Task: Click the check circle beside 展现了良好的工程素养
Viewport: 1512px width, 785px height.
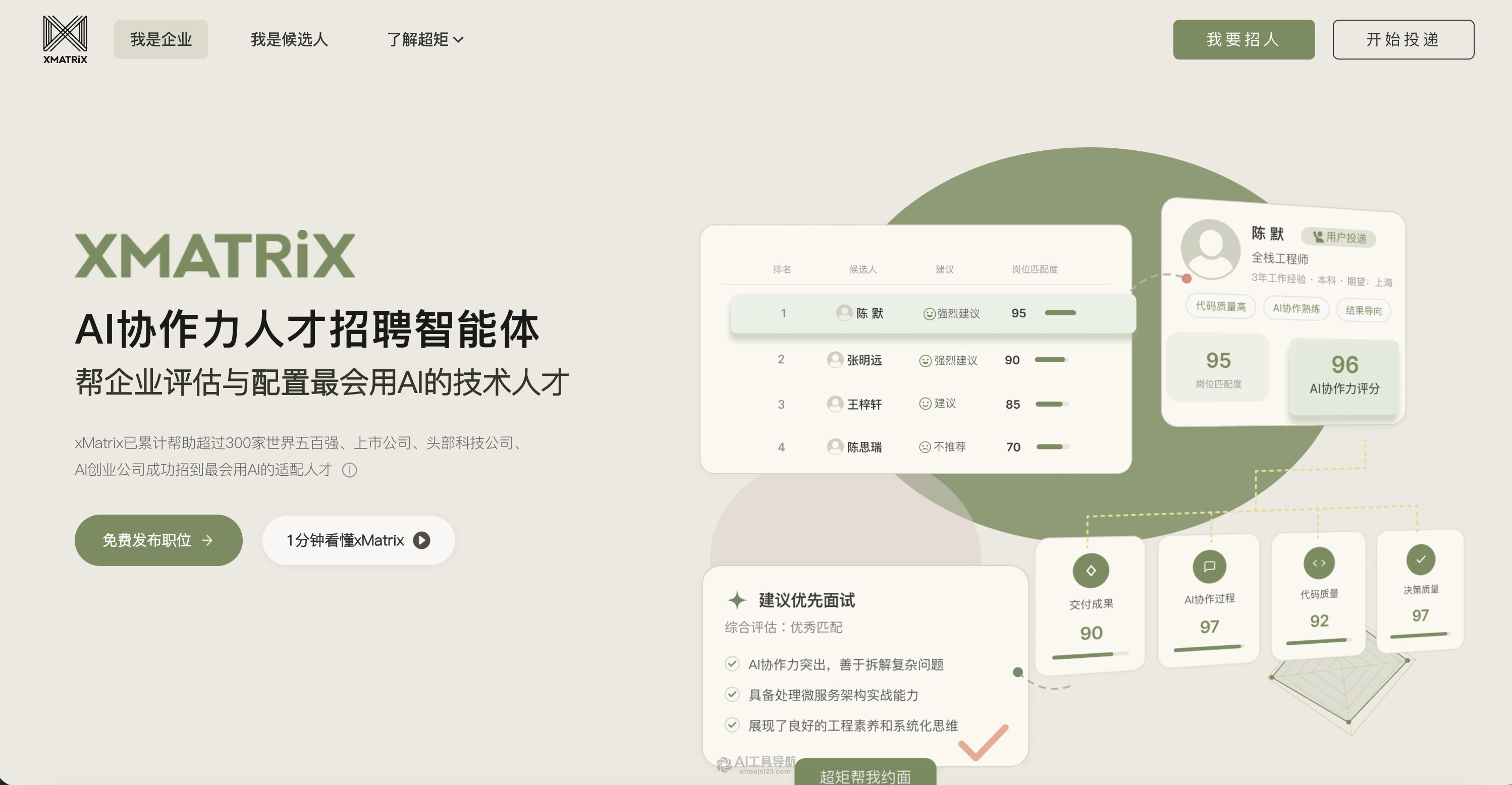Action: [x=732, y=724]
